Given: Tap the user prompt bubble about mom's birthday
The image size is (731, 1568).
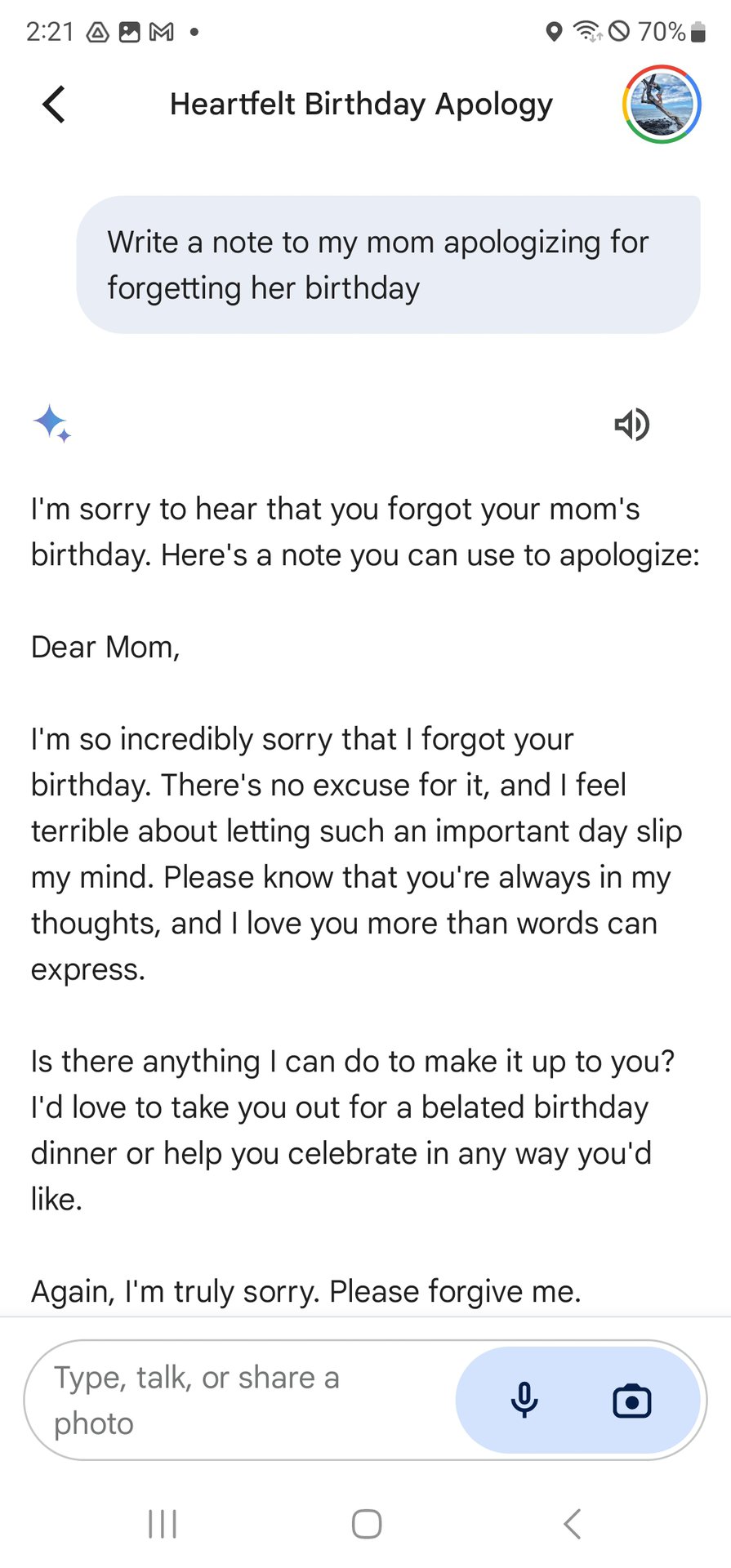Looking at the screenshot, I should point(388,265).
